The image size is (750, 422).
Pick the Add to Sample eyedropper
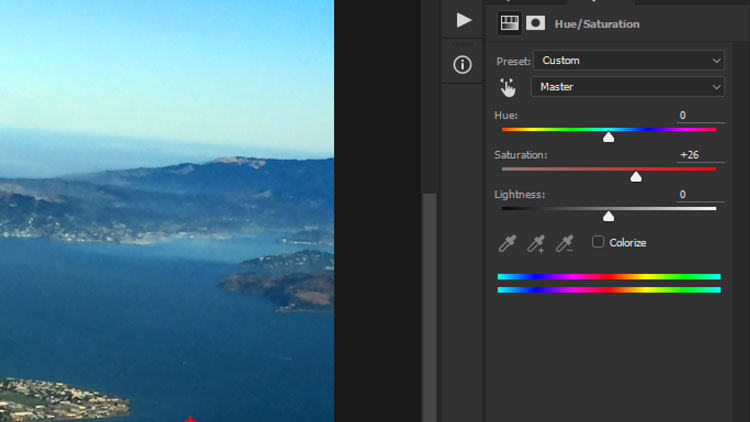point(536,243)
